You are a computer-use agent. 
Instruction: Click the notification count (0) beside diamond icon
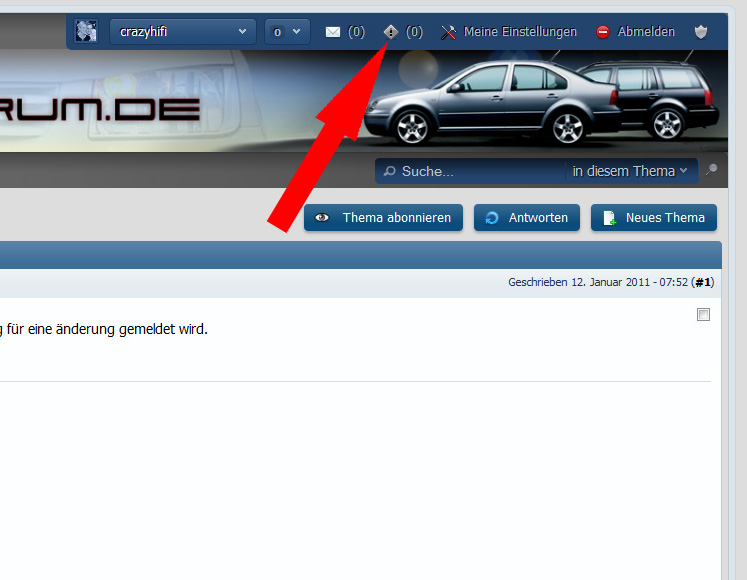[x=414, y=32]
